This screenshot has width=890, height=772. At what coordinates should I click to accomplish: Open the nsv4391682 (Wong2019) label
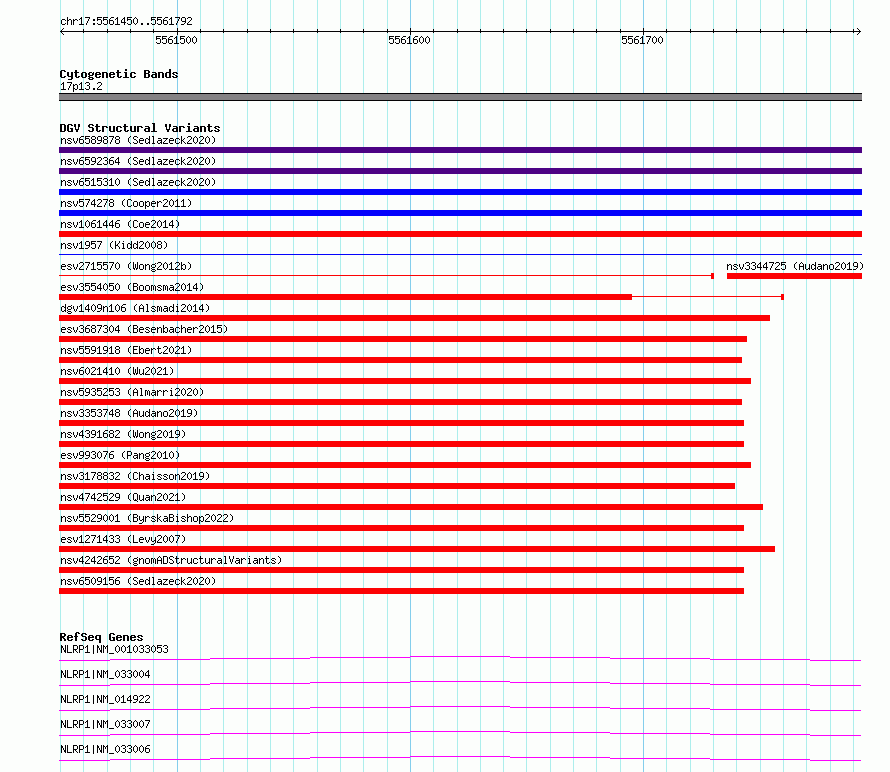tap(123, 434)
